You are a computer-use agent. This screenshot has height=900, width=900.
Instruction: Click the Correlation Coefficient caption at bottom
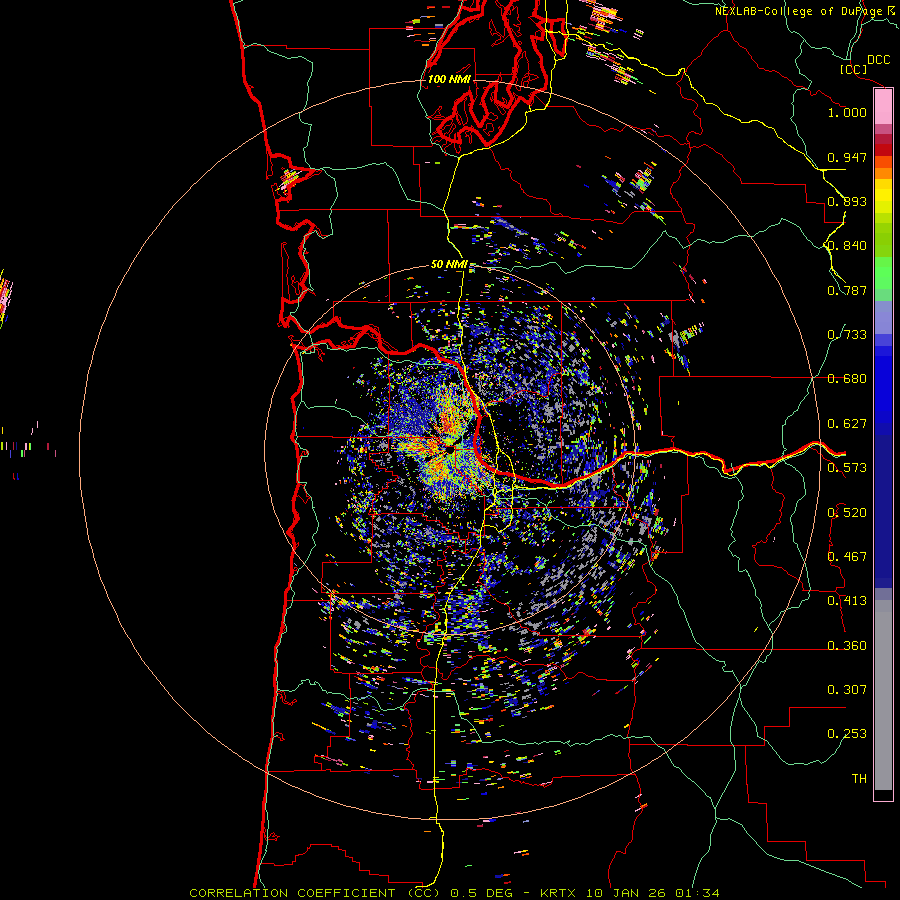(x=454, y=893)
